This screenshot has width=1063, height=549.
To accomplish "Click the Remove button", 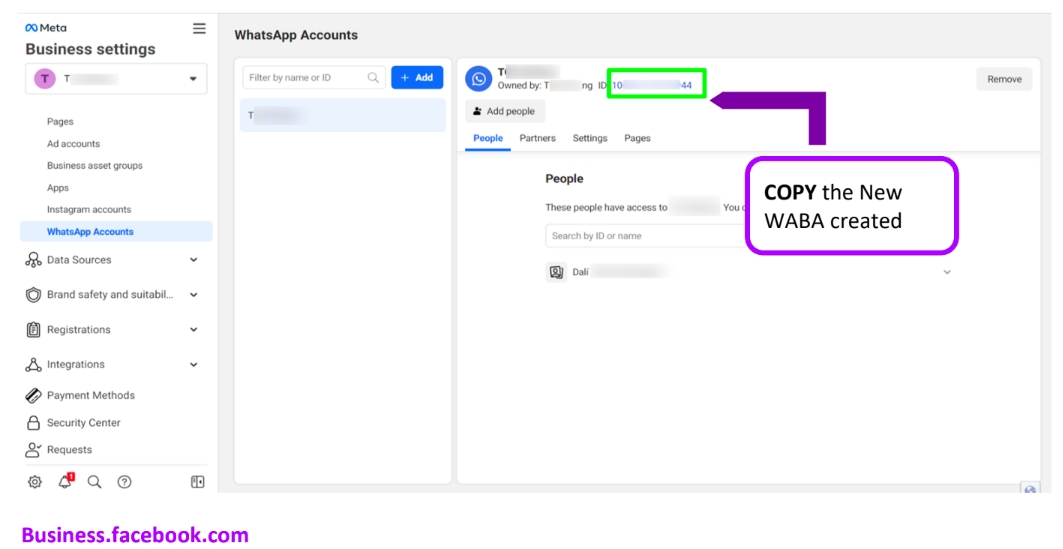I will (1004, 79).
